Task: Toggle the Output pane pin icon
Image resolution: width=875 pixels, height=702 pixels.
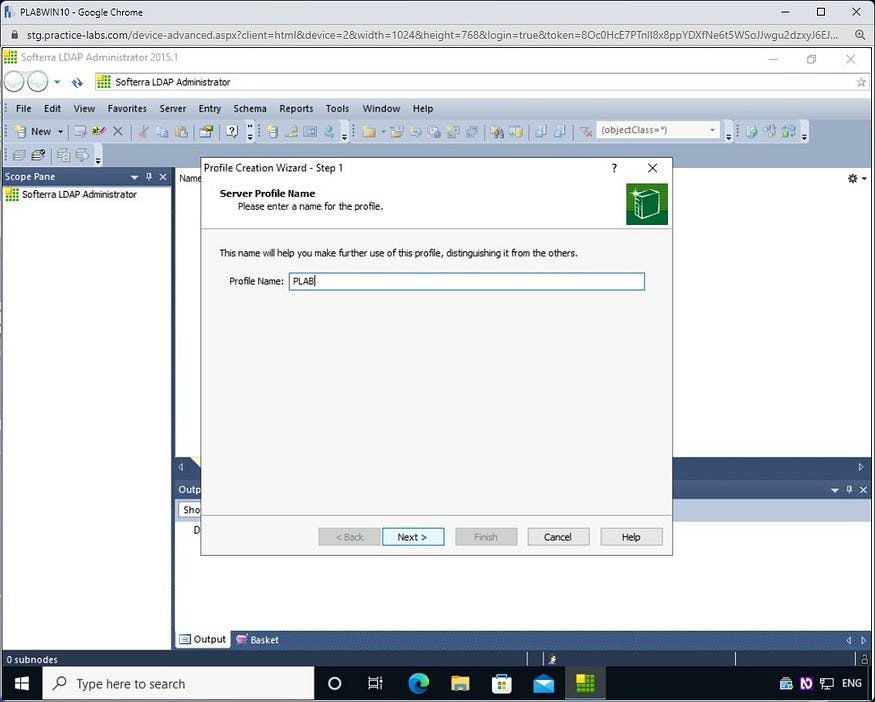Action: point(849,489)
